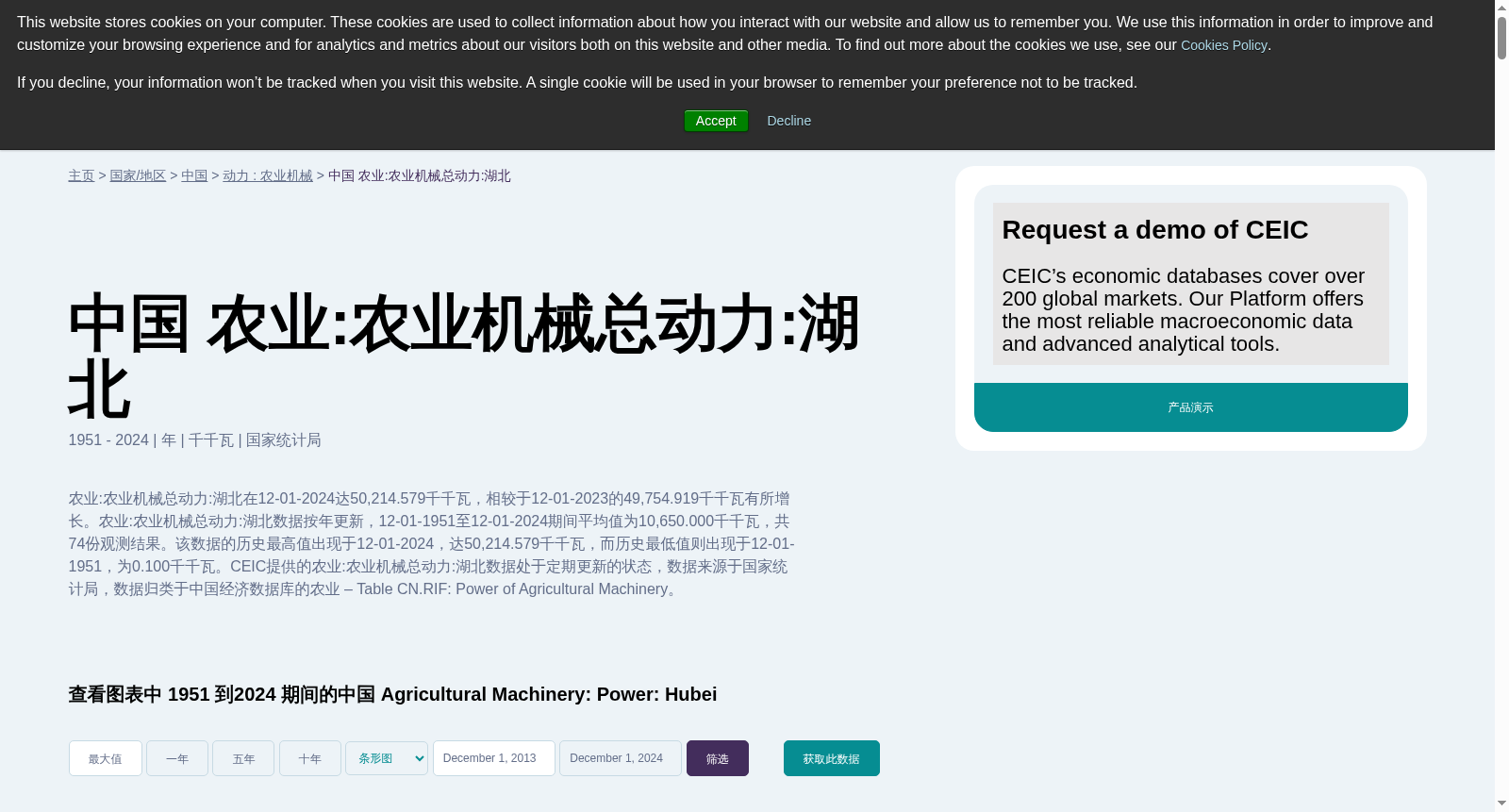Open 动力 : 农业机械 breadcrumb link
Image resolution: width=1509 pixels, height=812 pixels.
[268, 175]
